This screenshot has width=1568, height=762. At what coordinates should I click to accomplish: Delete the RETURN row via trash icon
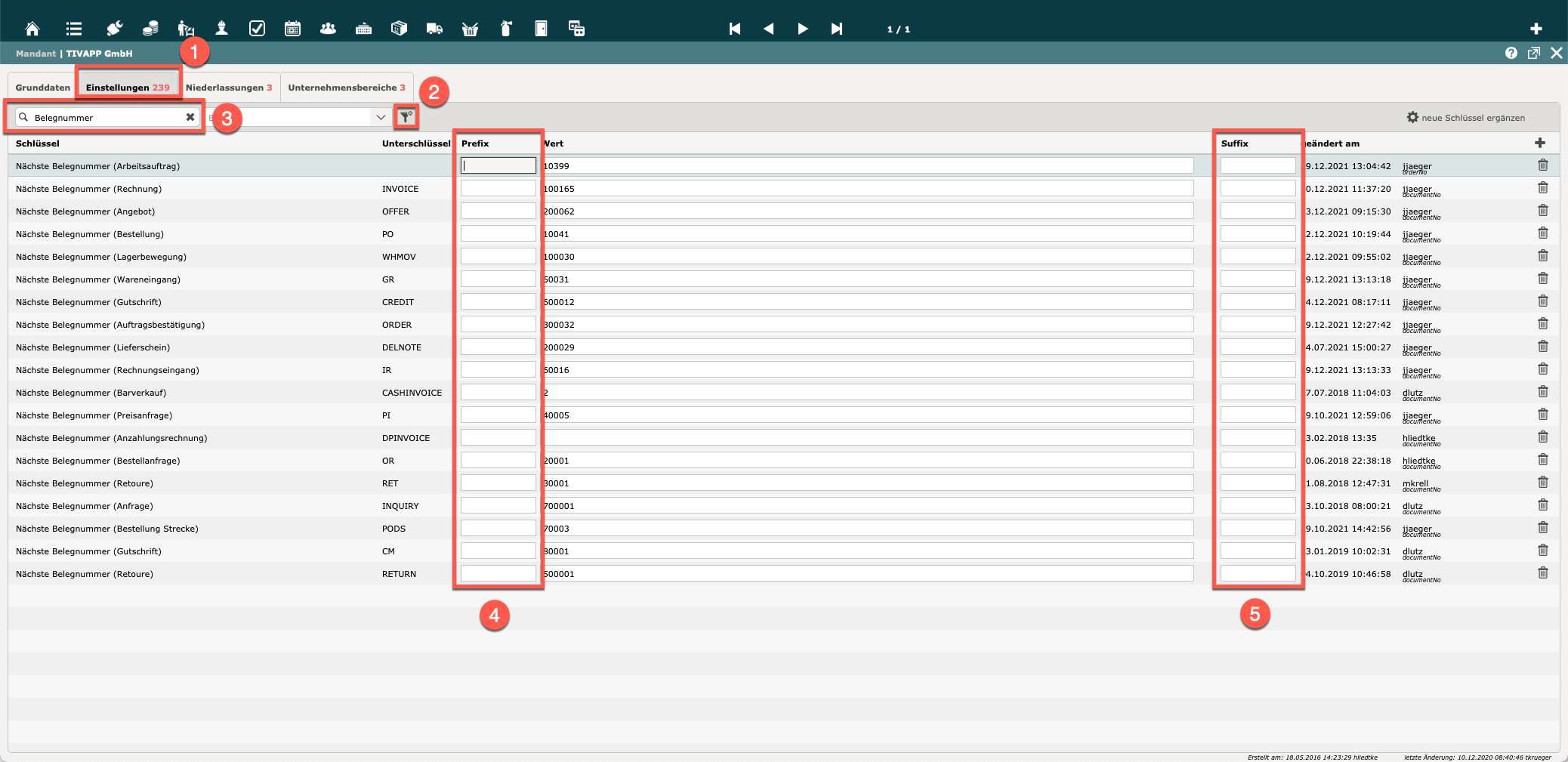click(1542, 572)
